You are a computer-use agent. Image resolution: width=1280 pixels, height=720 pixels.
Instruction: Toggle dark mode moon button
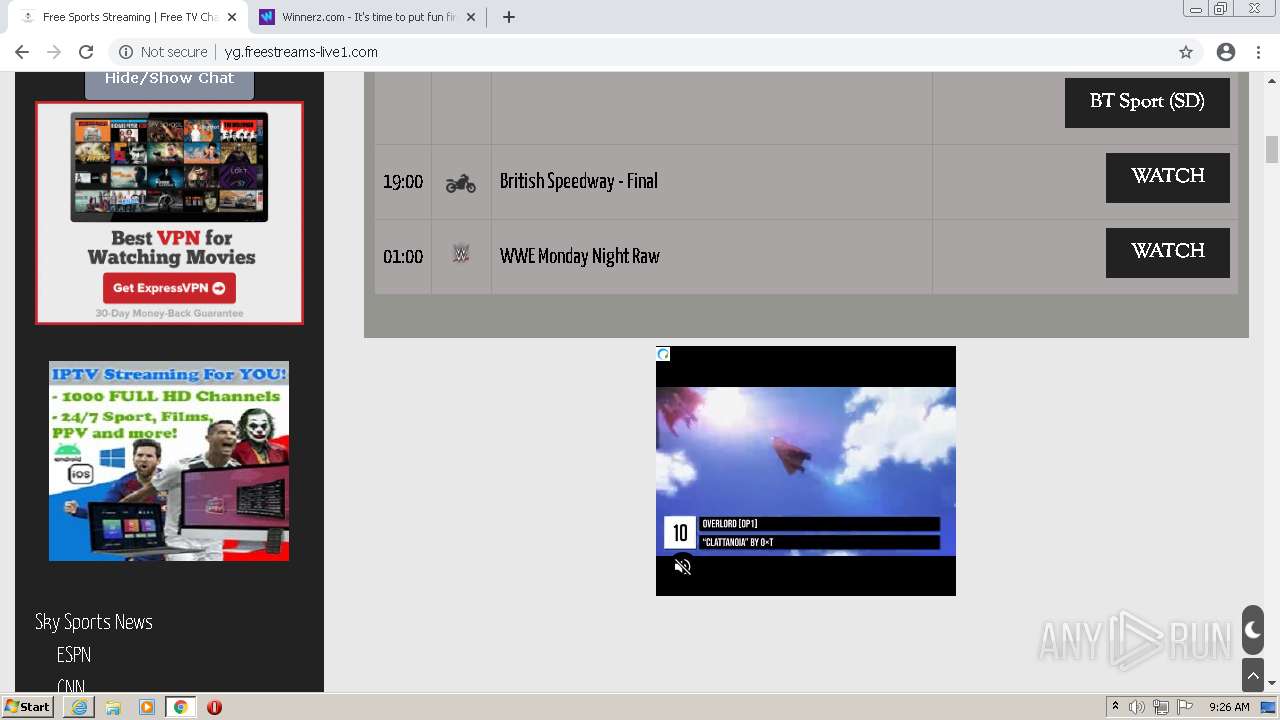pos(1253,631)
